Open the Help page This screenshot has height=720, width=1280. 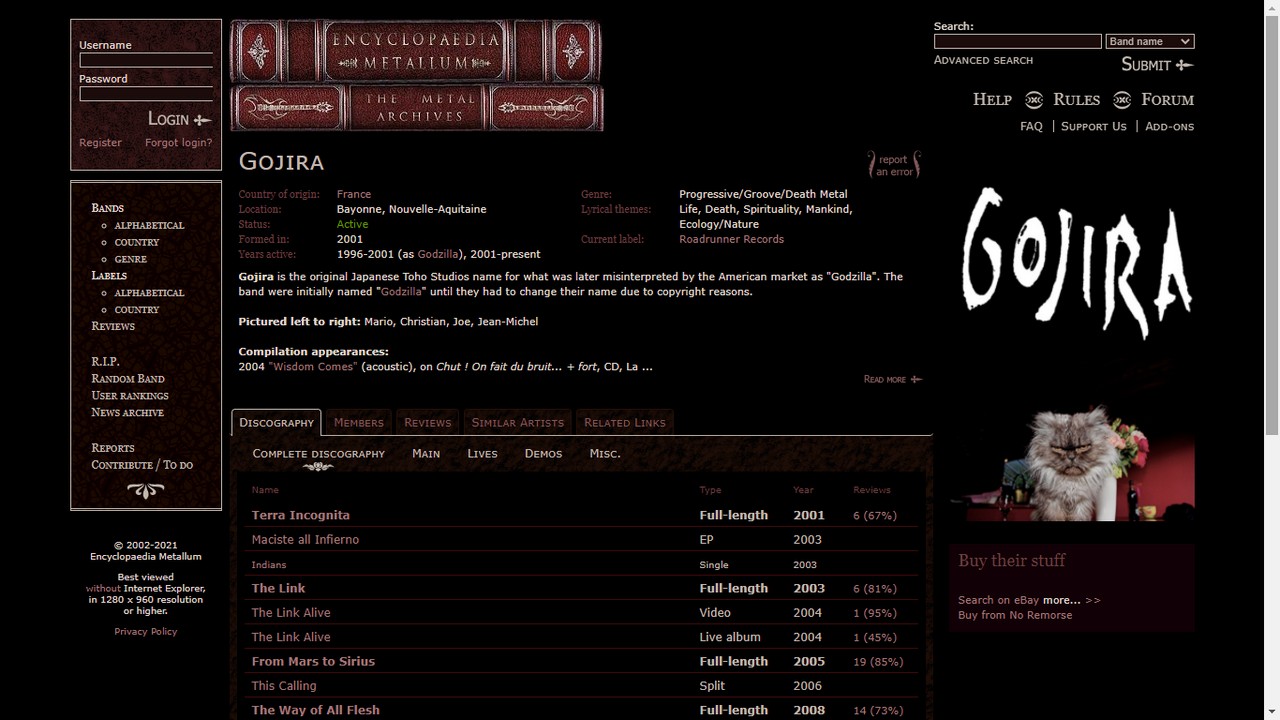[992, 100]
